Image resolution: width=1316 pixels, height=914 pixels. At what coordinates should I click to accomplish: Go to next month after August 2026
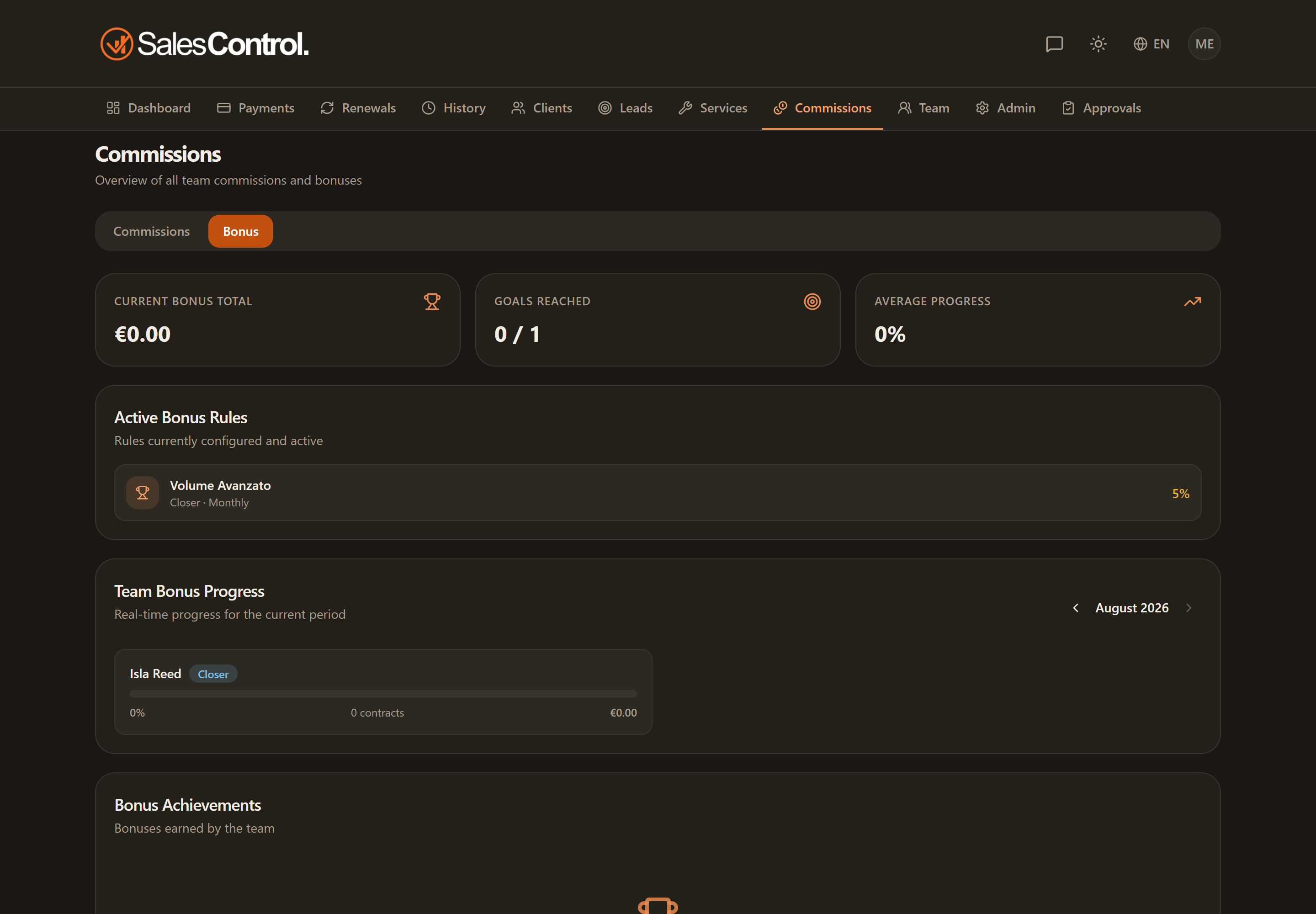(1189, 608)
